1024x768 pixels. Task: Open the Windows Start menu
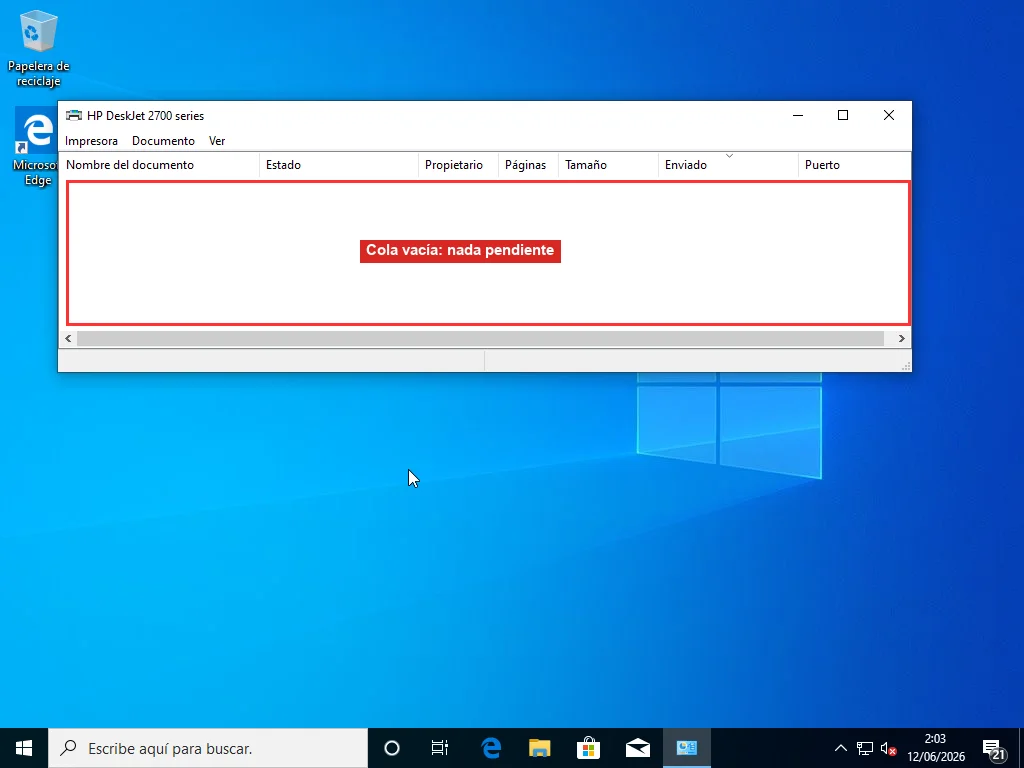pos(24,748)
